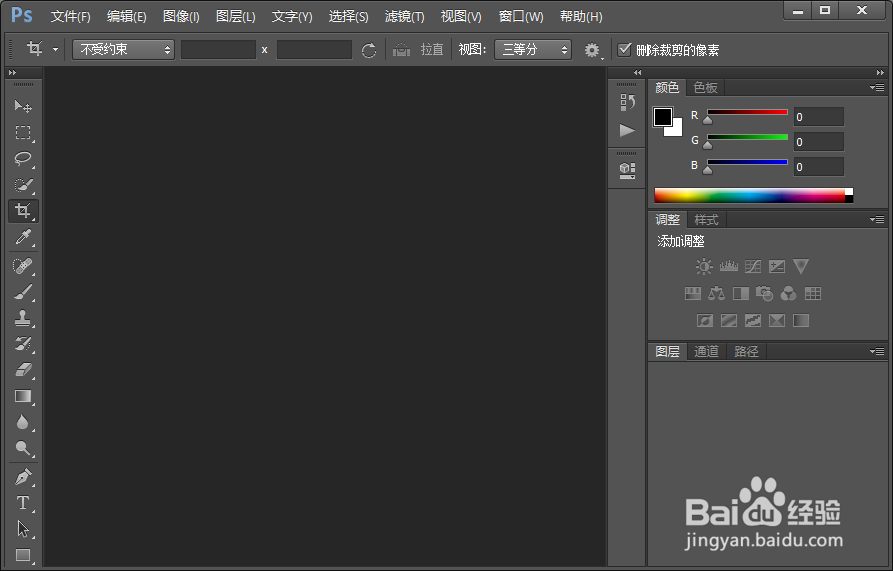The image size is (893, 571).
Task: Switch to the 路径 tab
Action: tap(746, 351)
